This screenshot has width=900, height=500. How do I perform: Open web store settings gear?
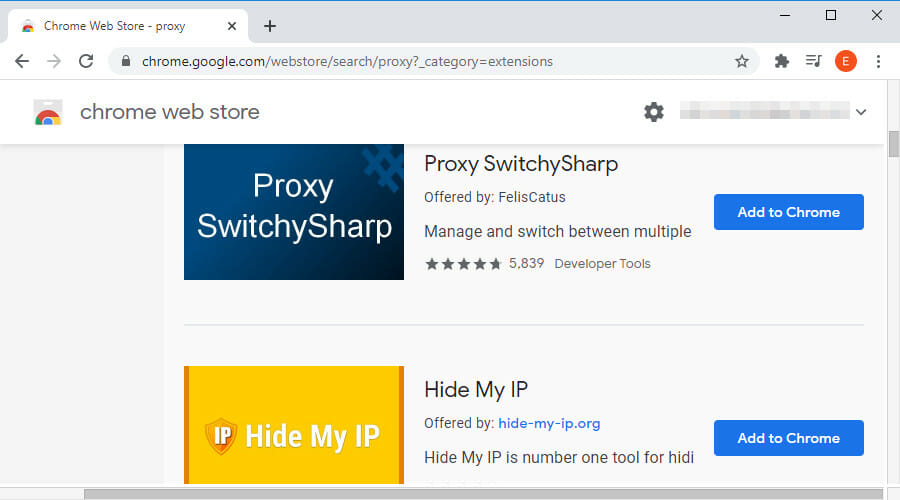pyautogui.click(x=653, y=112)
